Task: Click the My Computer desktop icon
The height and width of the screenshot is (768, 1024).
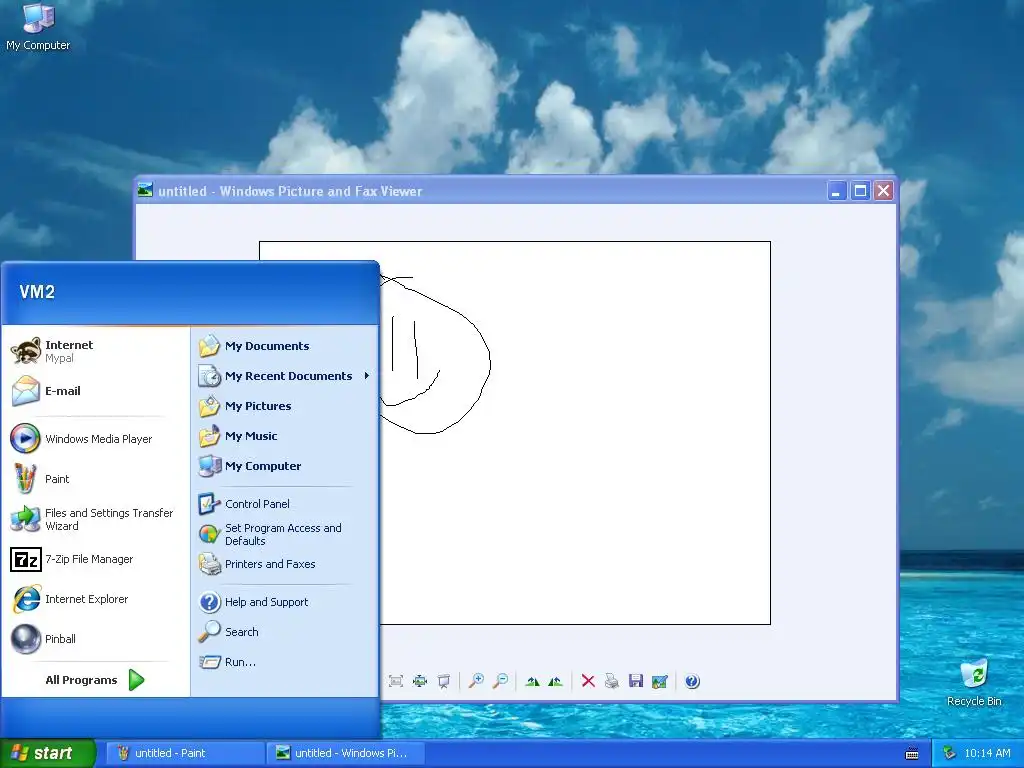Action: (x=38, y=26)
